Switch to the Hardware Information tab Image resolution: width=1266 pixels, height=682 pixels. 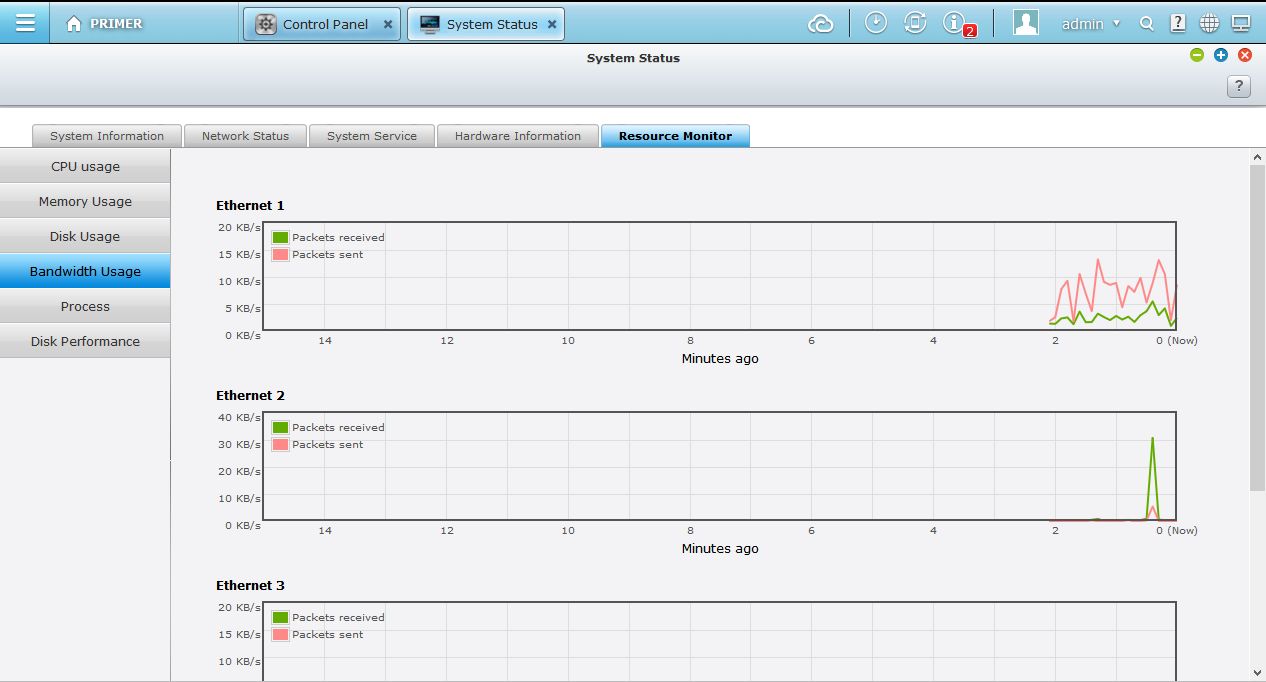[518, 136]
